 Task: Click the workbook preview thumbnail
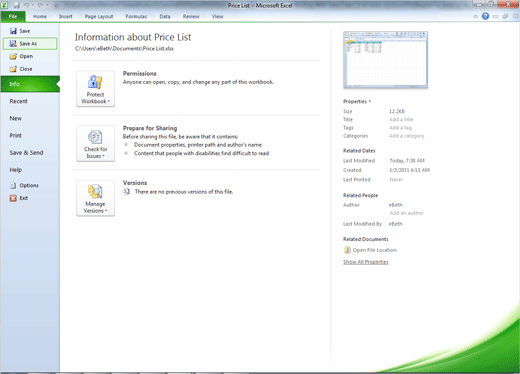[x=385, y=60]
